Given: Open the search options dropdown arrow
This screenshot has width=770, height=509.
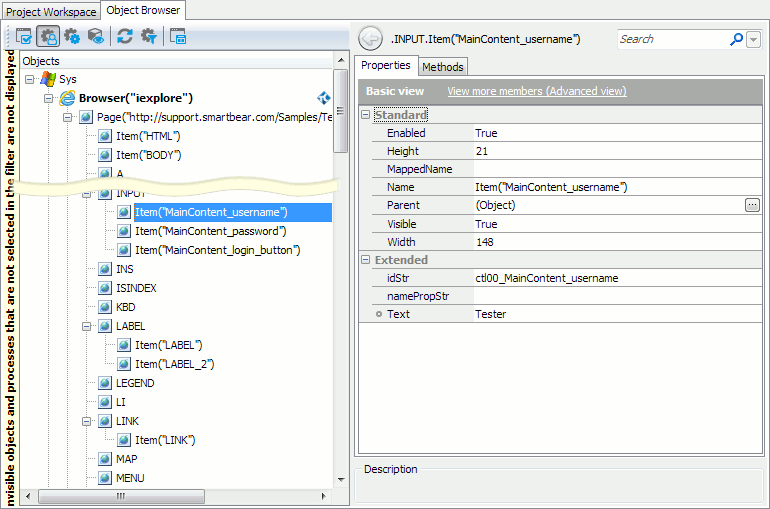Looking at the screenshot, I should point(753,39).
